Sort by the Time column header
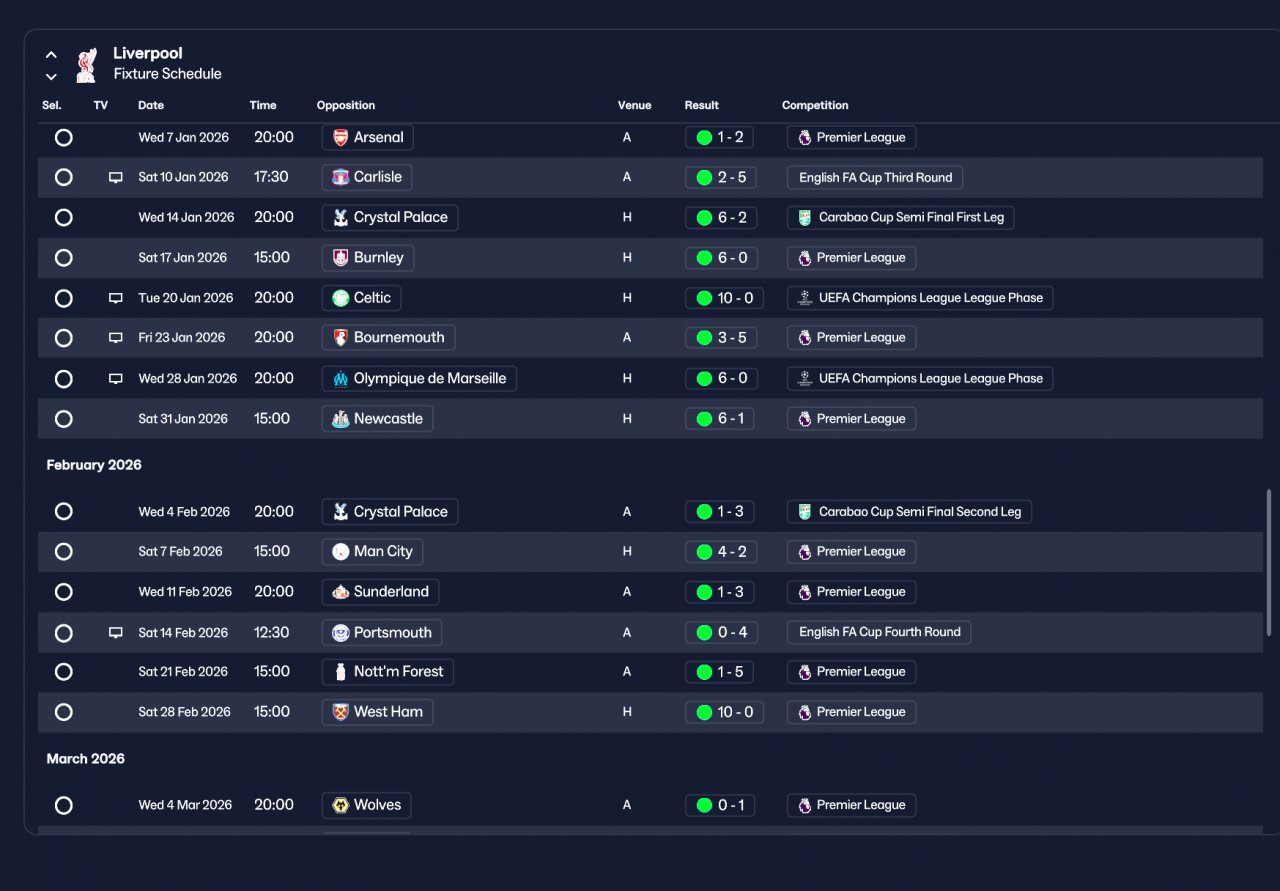The height and width of the screenshot is (891, 1280). click(263, 105)
